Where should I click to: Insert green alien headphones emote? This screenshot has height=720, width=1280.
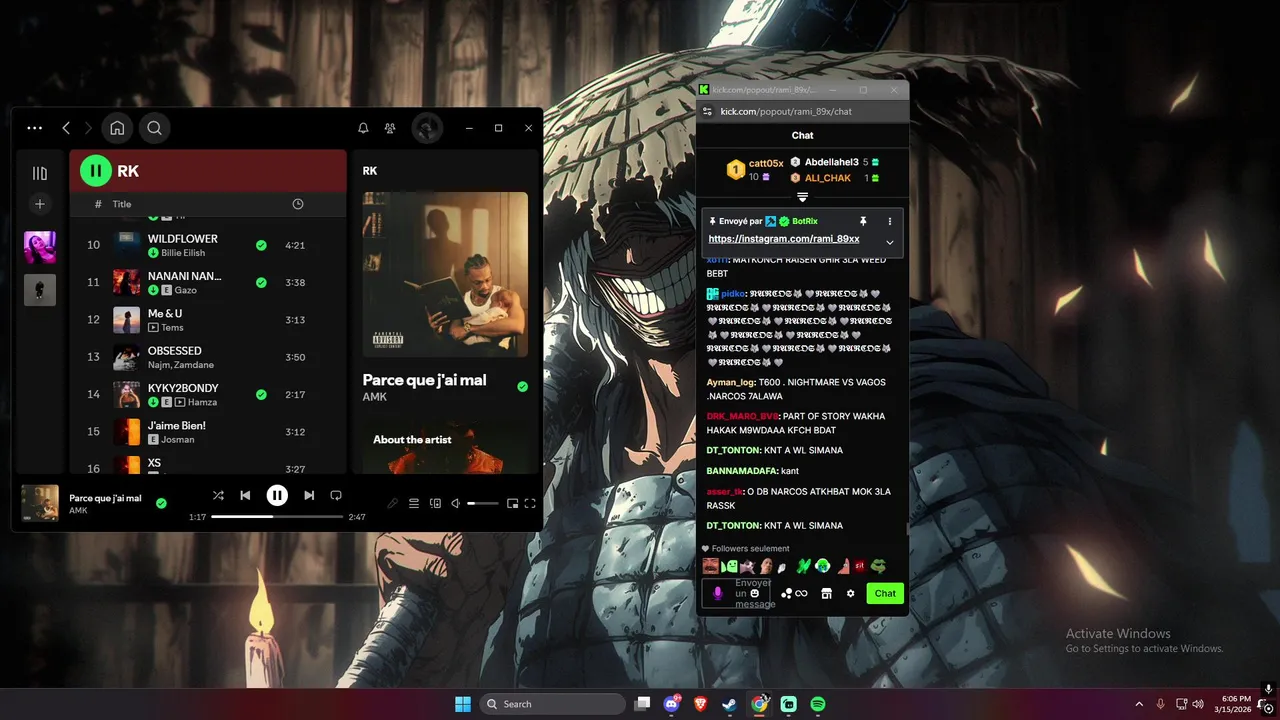click(x=822, y=566)
